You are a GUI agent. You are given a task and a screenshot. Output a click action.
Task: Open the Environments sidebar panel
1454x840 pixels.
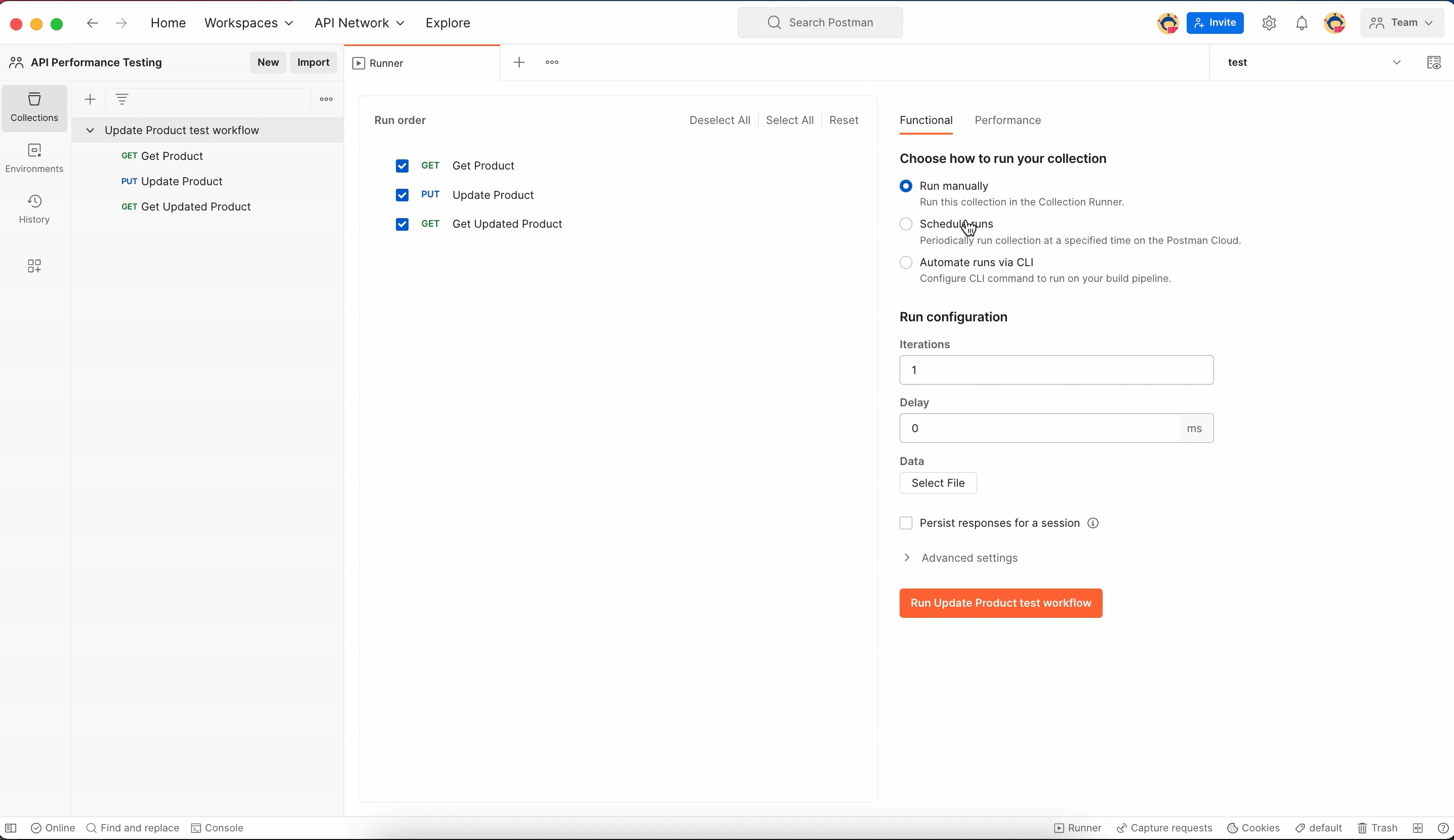coord(34,158)
